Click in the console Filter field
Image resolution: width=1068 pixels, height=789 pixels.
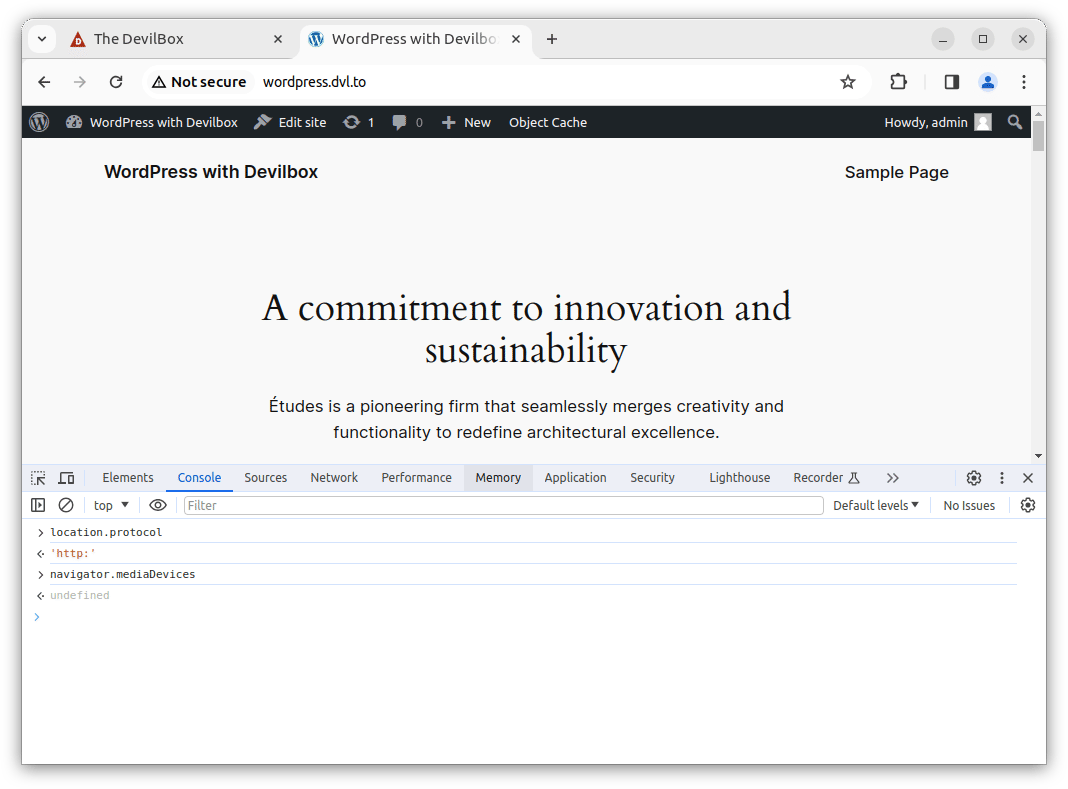click(x=503, y=506)
